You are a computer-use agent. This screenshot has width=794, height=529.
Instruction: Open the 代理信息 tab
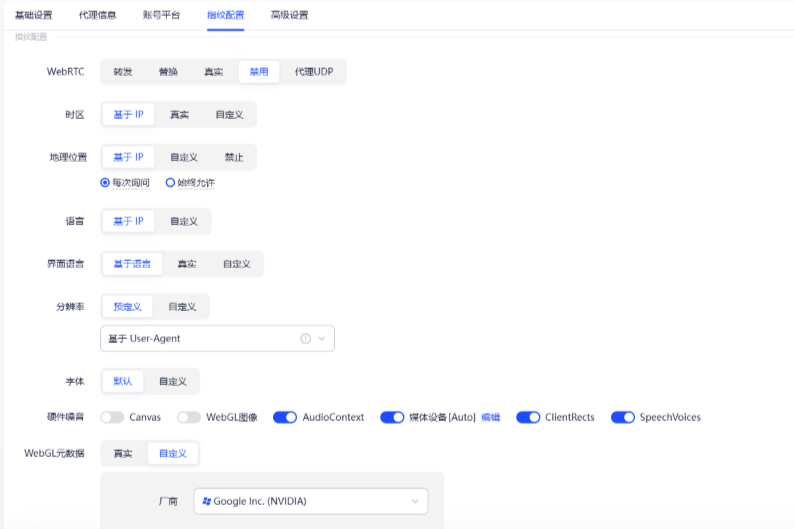pyautogui.click(x=97, y=15)
